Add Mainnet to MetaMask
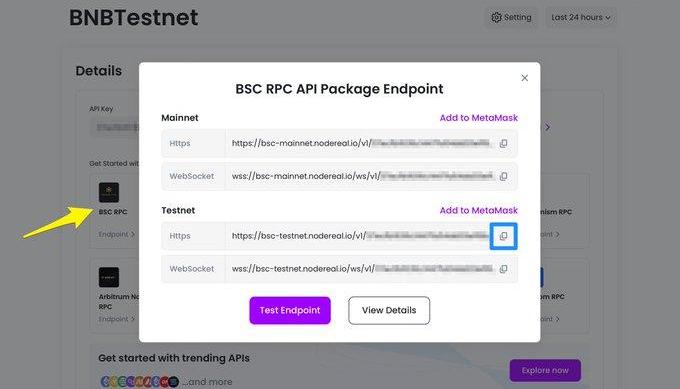 [478, 118]
